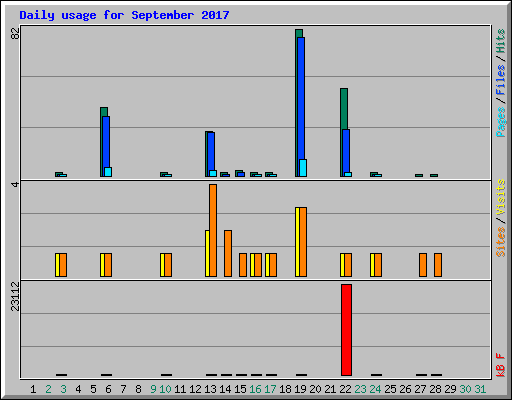512x400 pixels.
Task: Click the 'Files' legend label
Action: (500, 79)
